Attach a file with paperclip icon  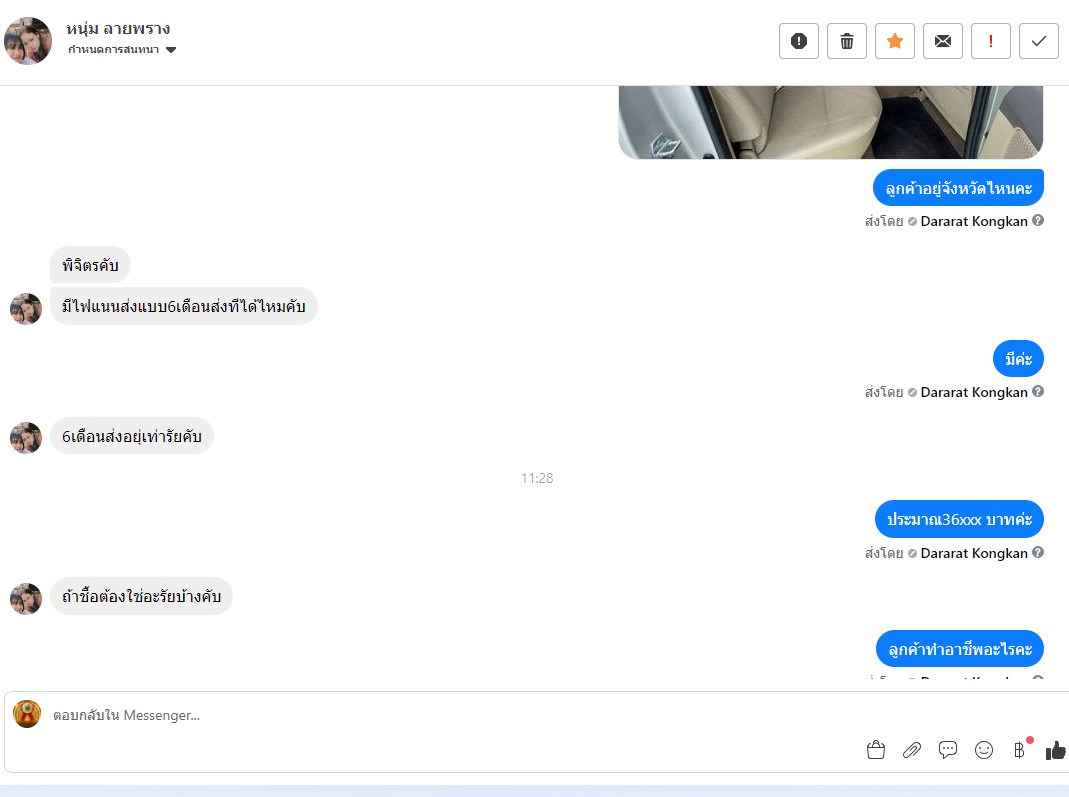[912, 750]
